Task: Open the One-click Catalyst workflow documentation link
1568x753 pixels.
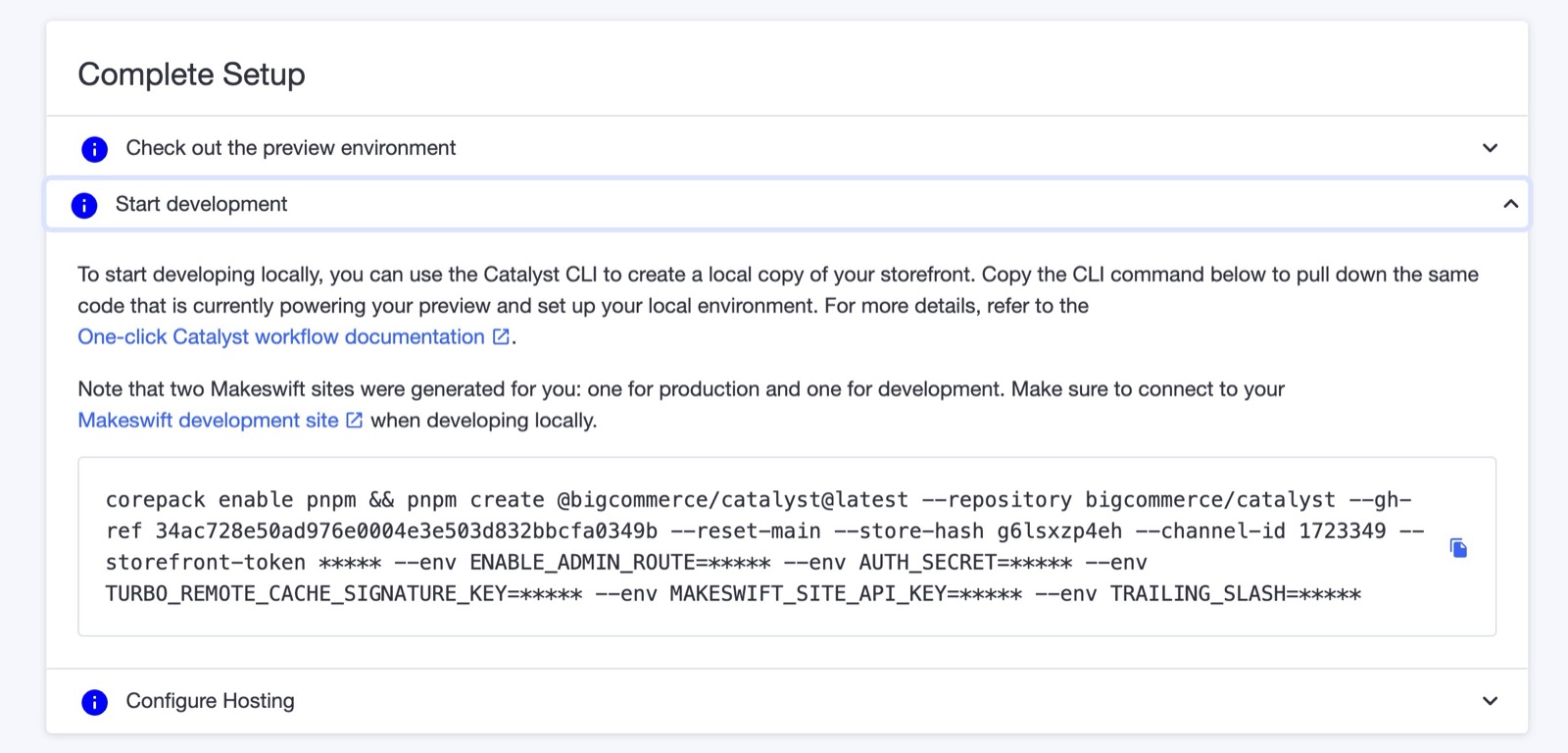Action: [x=280, y=337]
